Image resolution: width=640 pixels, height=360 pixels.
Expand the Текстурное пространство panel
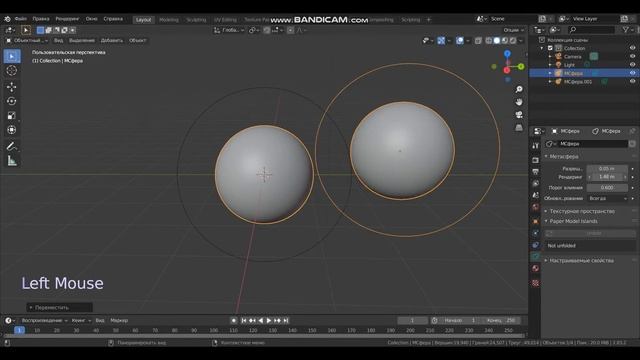tap(582, 211)
